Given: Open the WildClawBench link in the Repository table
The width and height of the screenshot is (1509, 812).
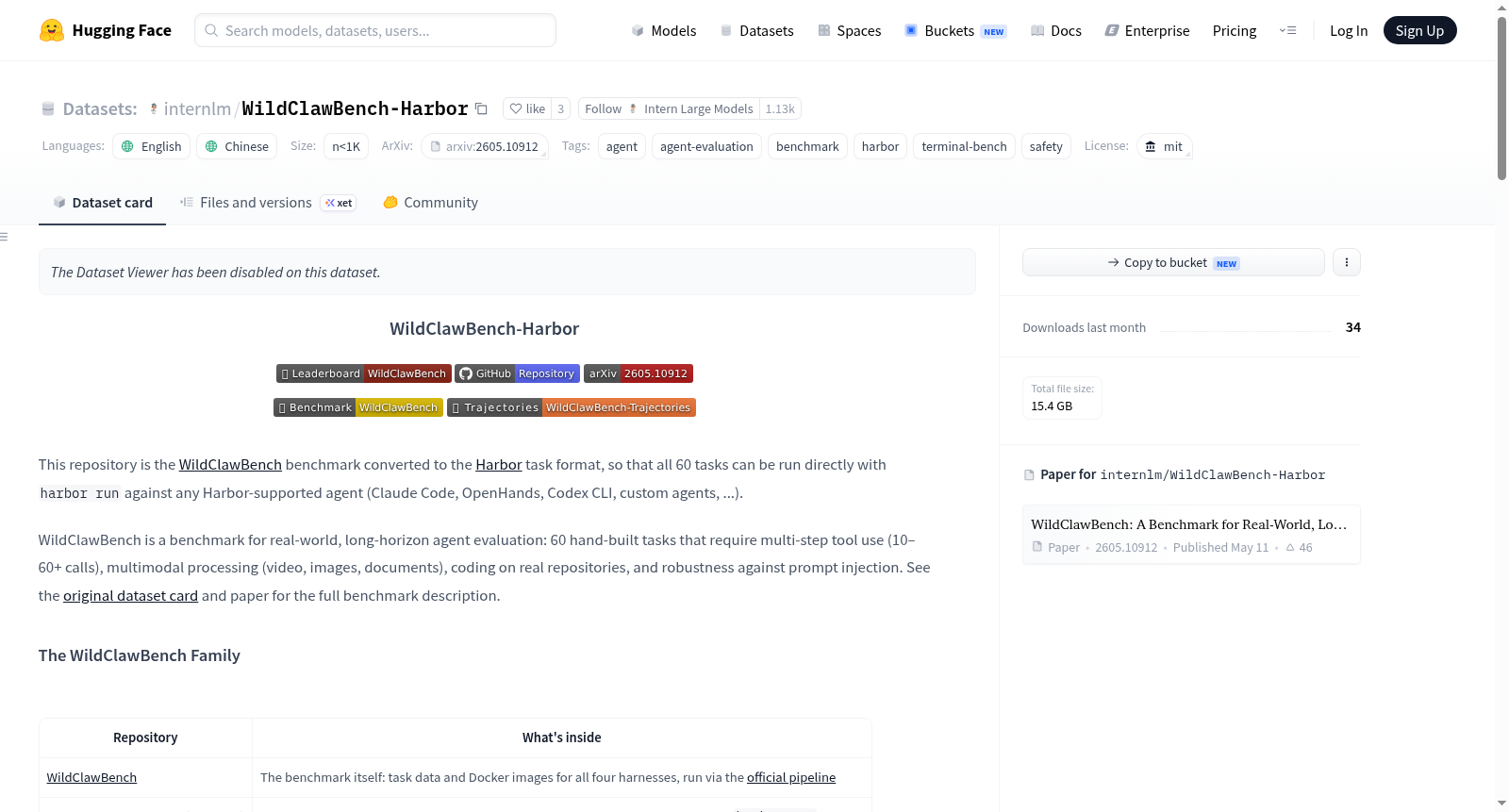Looking at the screenshot, I should coord(91,777).
